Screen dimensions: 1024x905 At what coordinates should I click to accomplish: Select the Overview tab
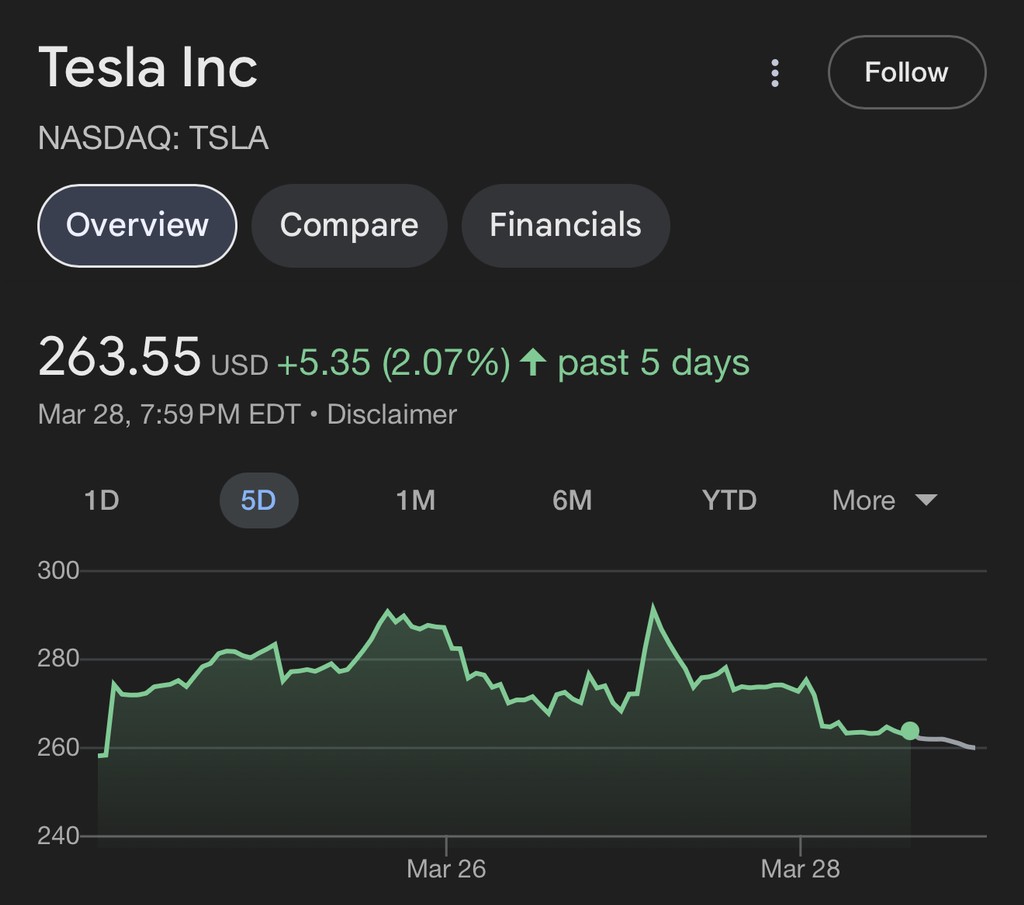(x=137, y=225)
